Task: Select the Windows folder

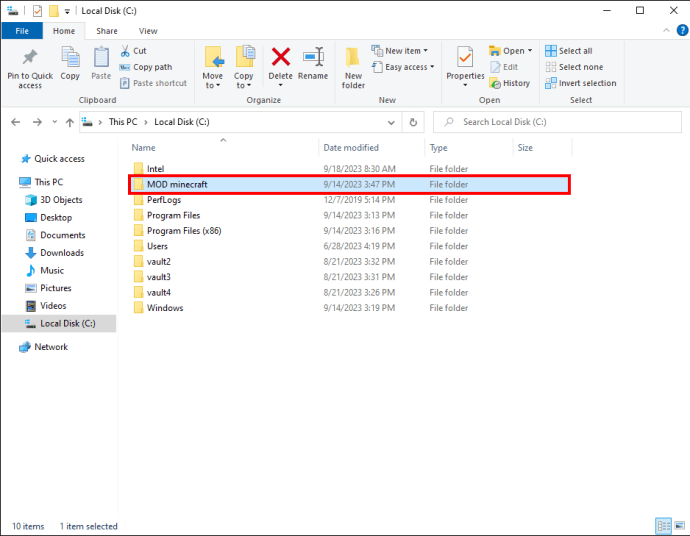Action: pyautogui.click(x=165, y=308)
